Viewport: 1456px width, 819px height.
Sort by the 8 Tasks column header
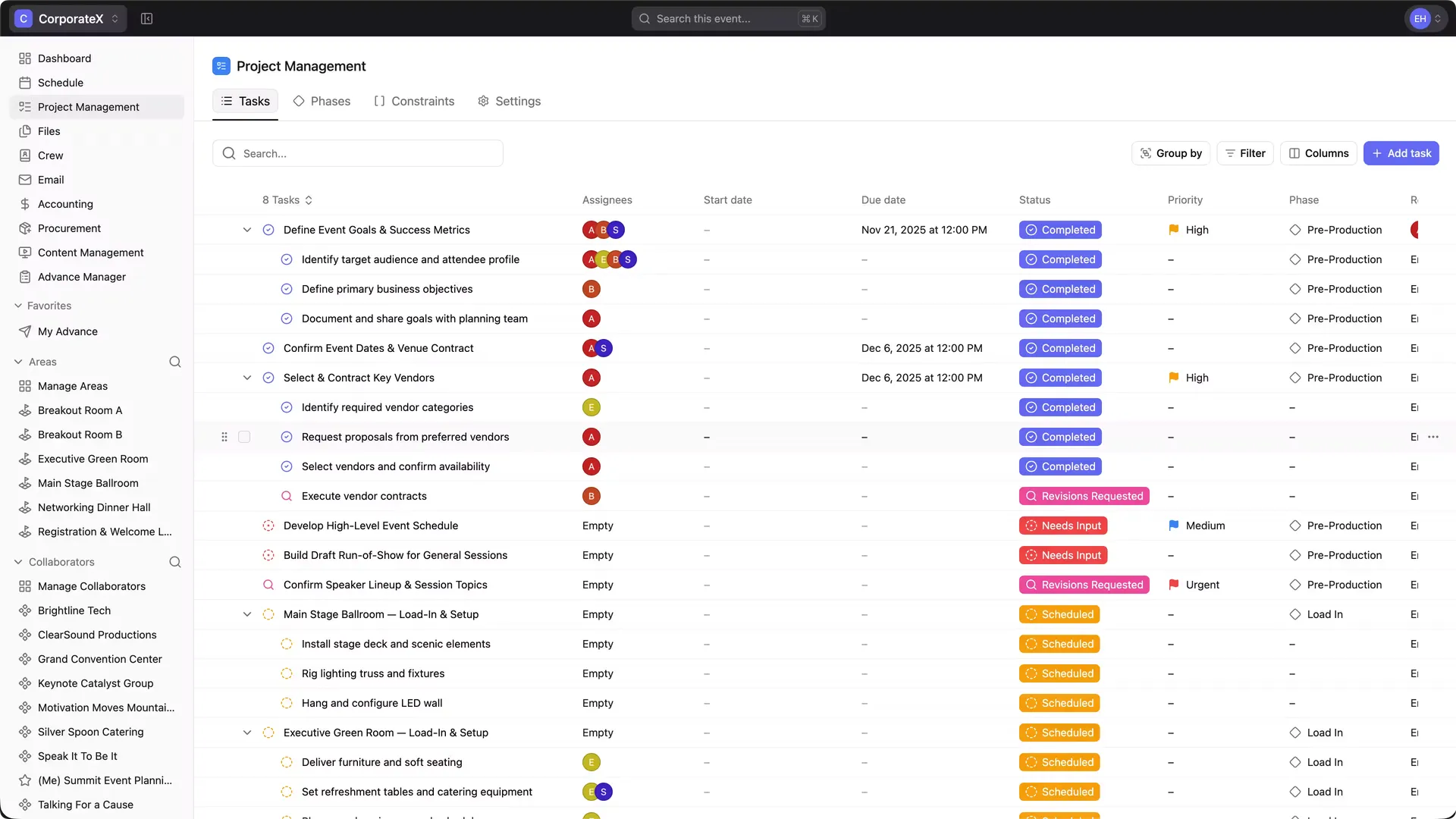pyautogui.click(x=287, y=200)
